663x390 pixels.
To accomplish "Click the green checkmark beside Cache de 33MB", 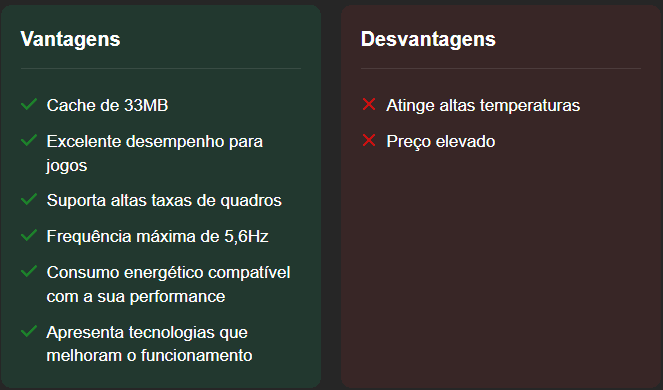I will [29, 104].
